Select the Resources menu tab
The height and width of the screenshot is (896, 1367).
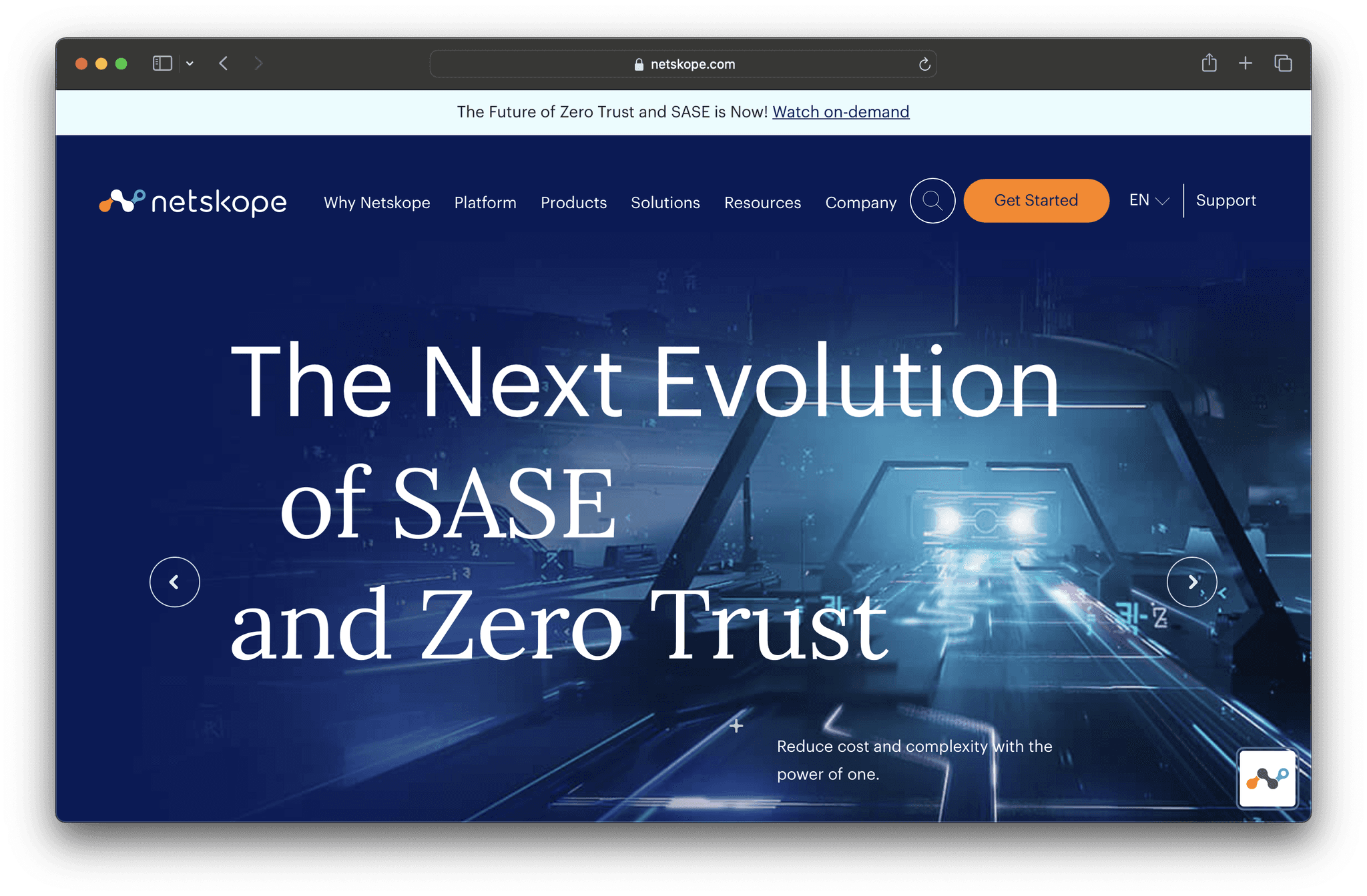[x=762, y=201]
